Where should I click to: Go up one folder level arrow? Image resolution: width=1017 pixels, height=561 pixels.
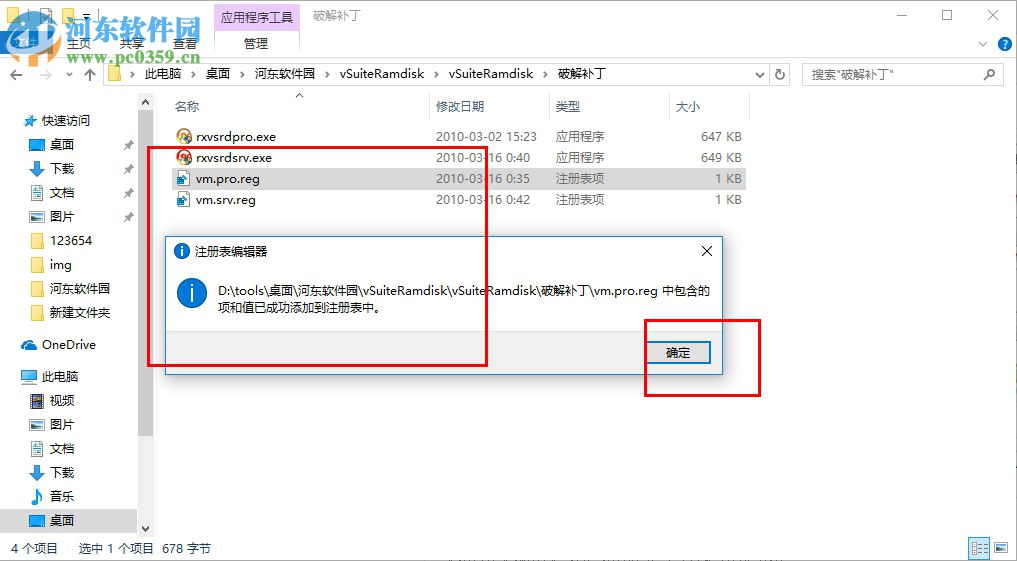[x=90, y=75]
